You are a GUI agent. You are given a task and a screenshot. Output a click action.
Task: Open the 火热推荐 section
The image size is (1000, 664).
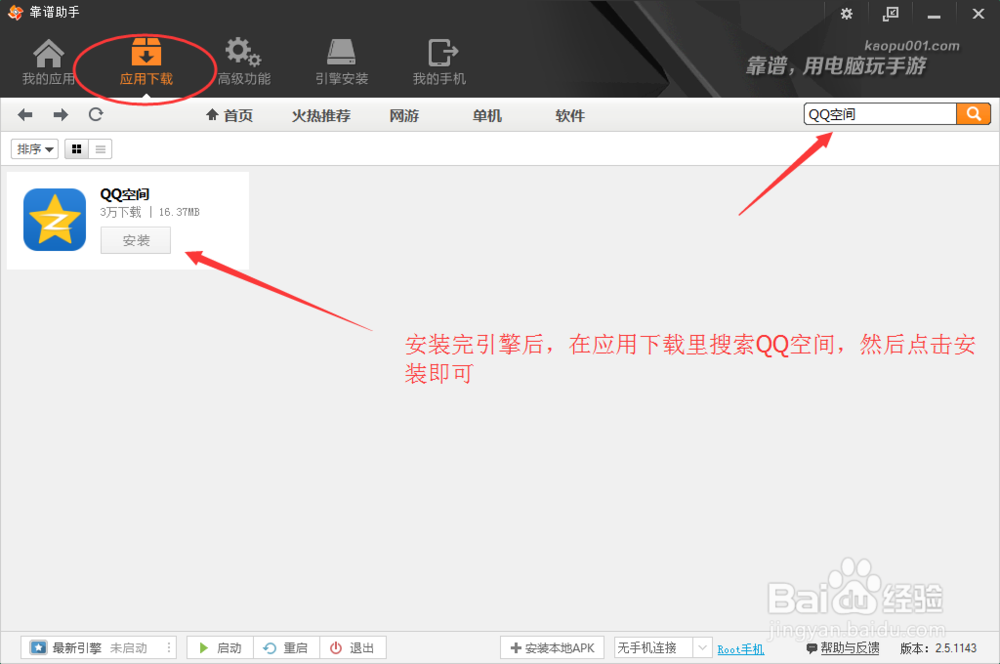tap(321, 115)
